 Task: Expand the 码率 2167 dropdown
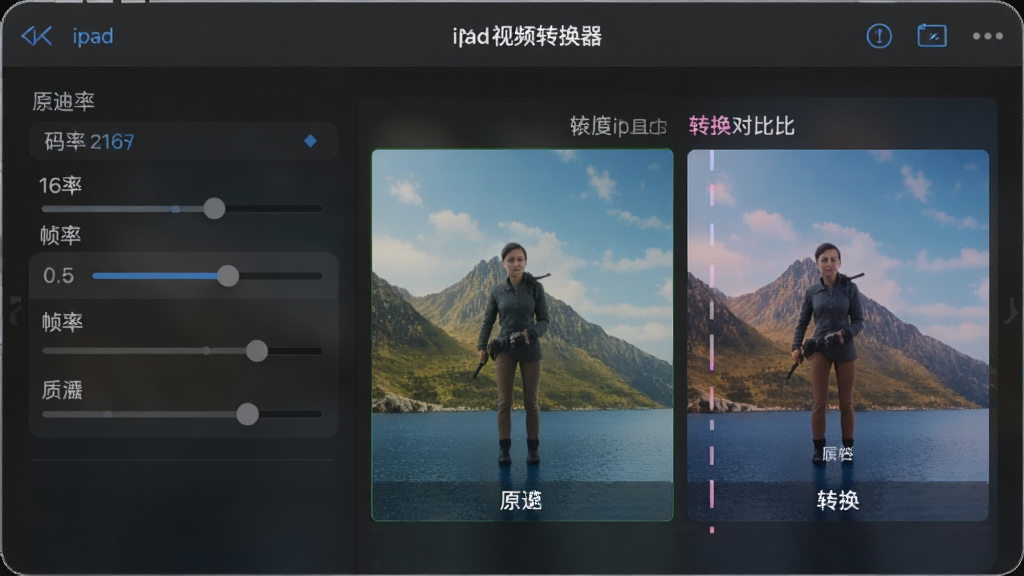(184, 141)
